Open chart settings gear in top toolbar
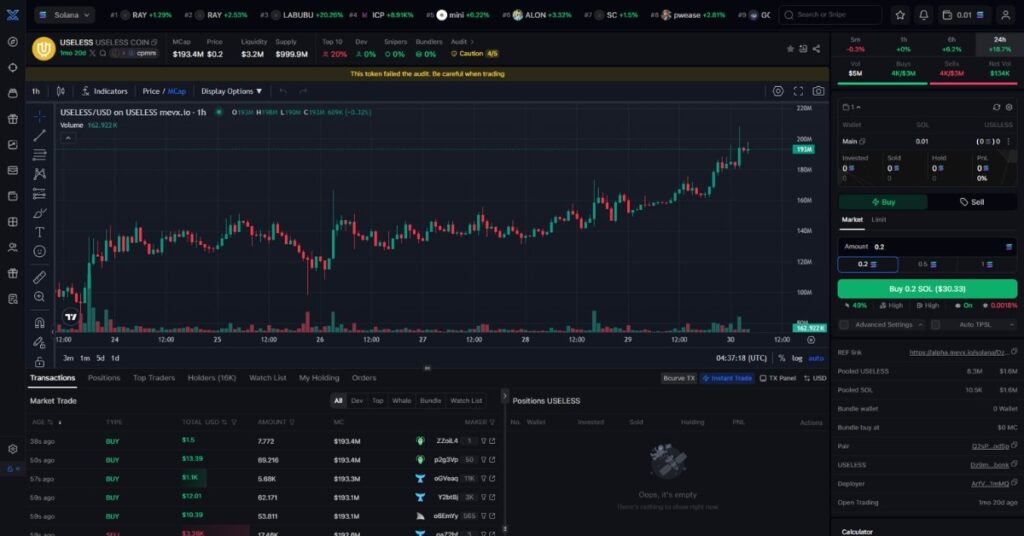 coord(778,91)
